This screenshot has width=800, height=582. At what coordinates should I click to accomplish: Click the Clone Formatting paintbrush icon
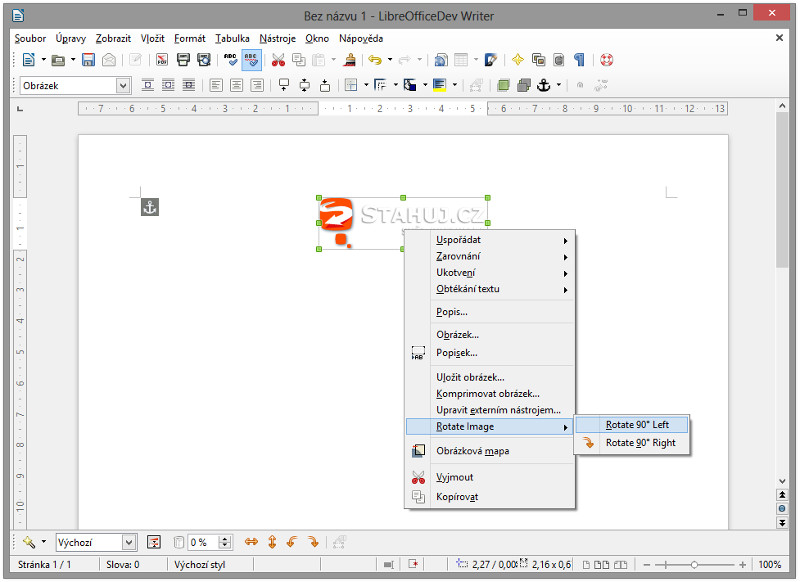click(350, 60)
